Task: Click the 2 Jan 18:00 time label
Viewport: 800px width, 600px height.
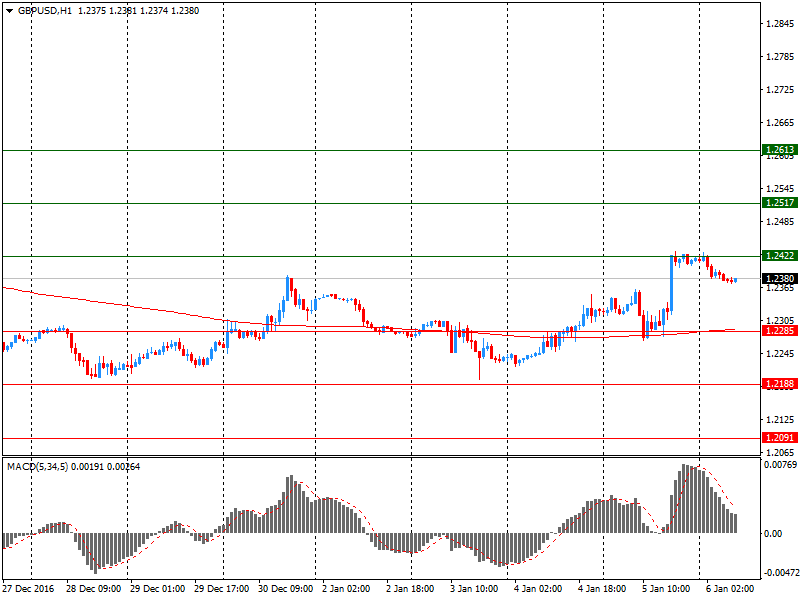Action: (x=410, y=589)
